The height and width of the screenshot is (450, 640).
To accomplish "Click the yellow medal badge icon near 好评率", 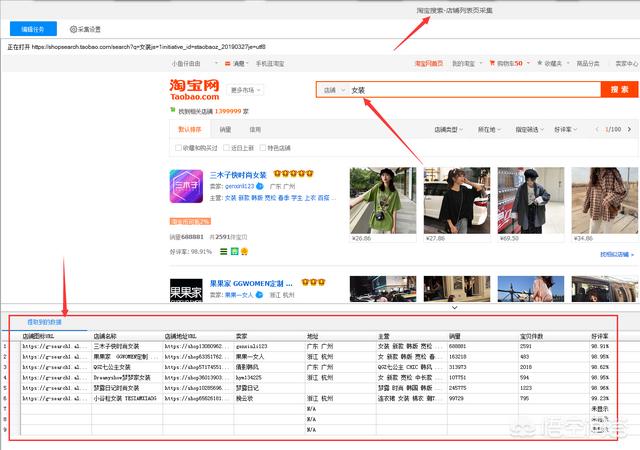I will tap(244, 252).
